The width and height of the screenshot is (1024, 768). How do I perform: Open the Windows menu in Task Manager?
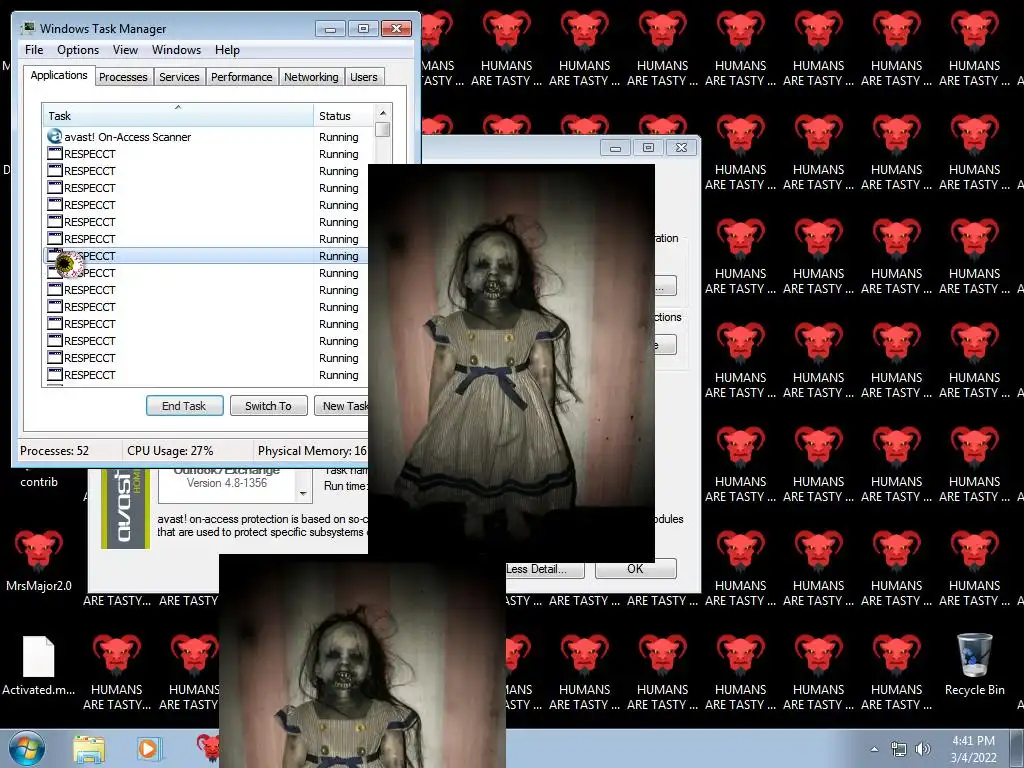(176, 50)
